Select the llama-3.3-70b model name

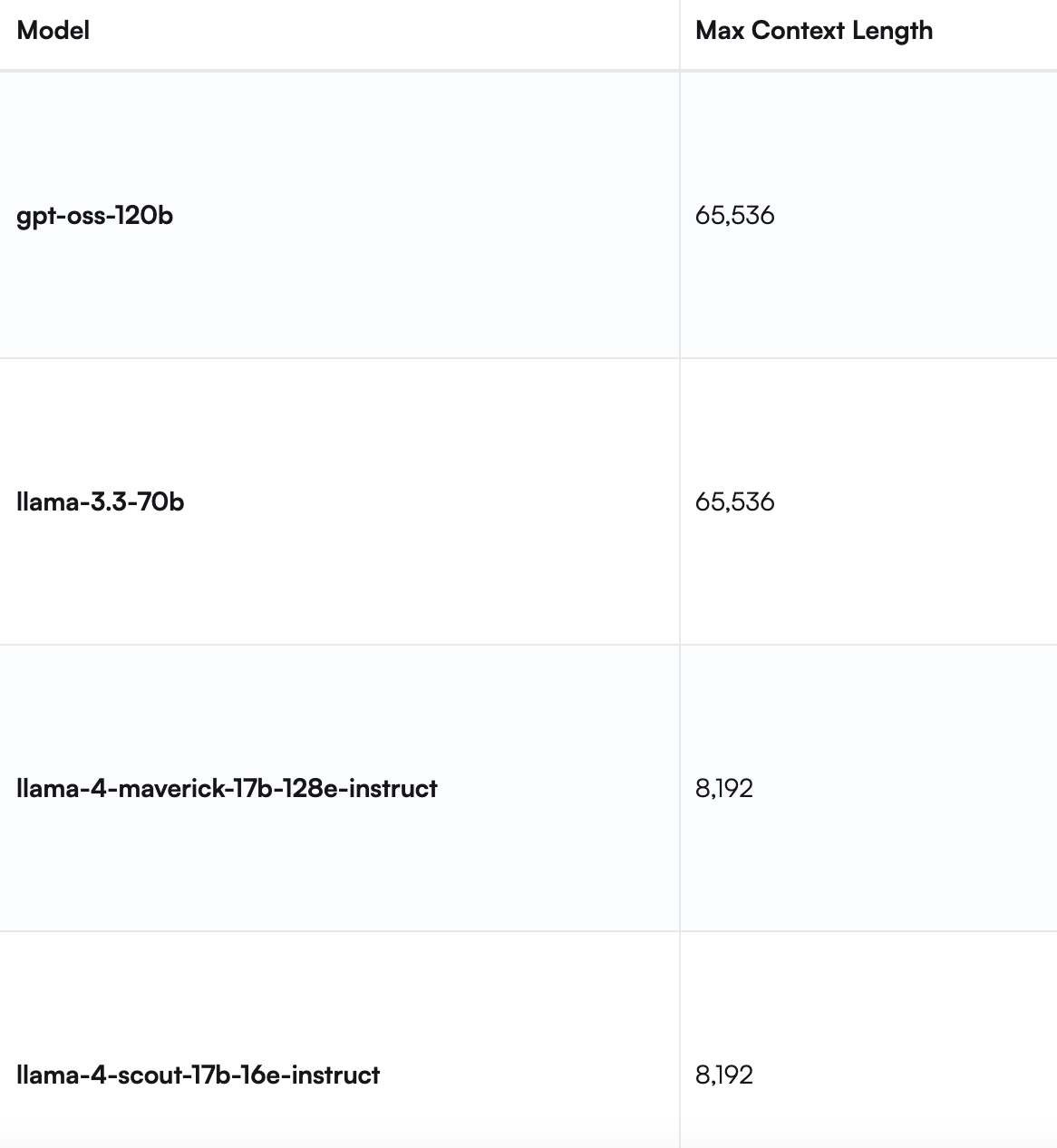coord(101,501)
